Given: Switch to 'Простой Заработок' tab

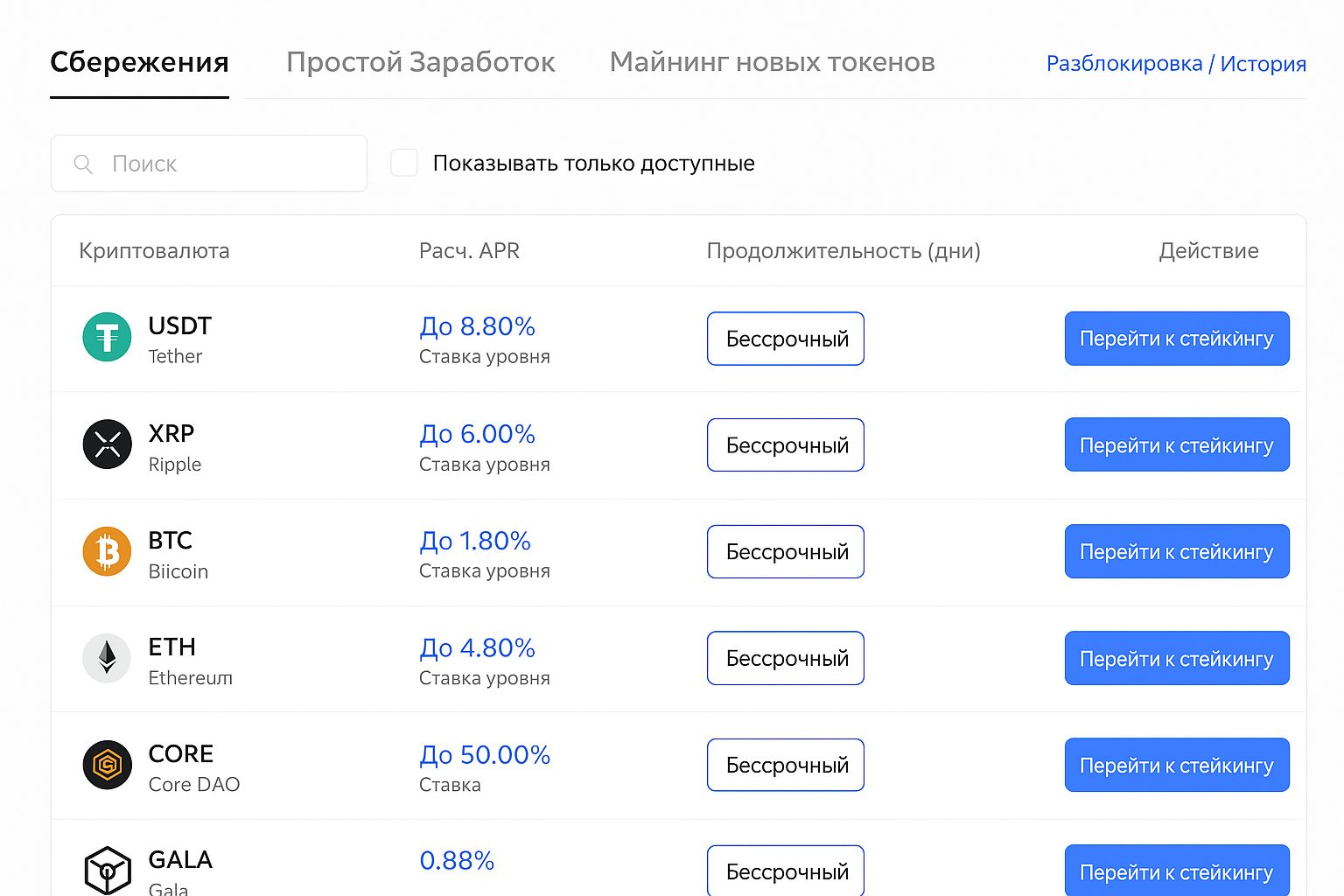Looking at the screenshot, I should [x=421, y=62].
